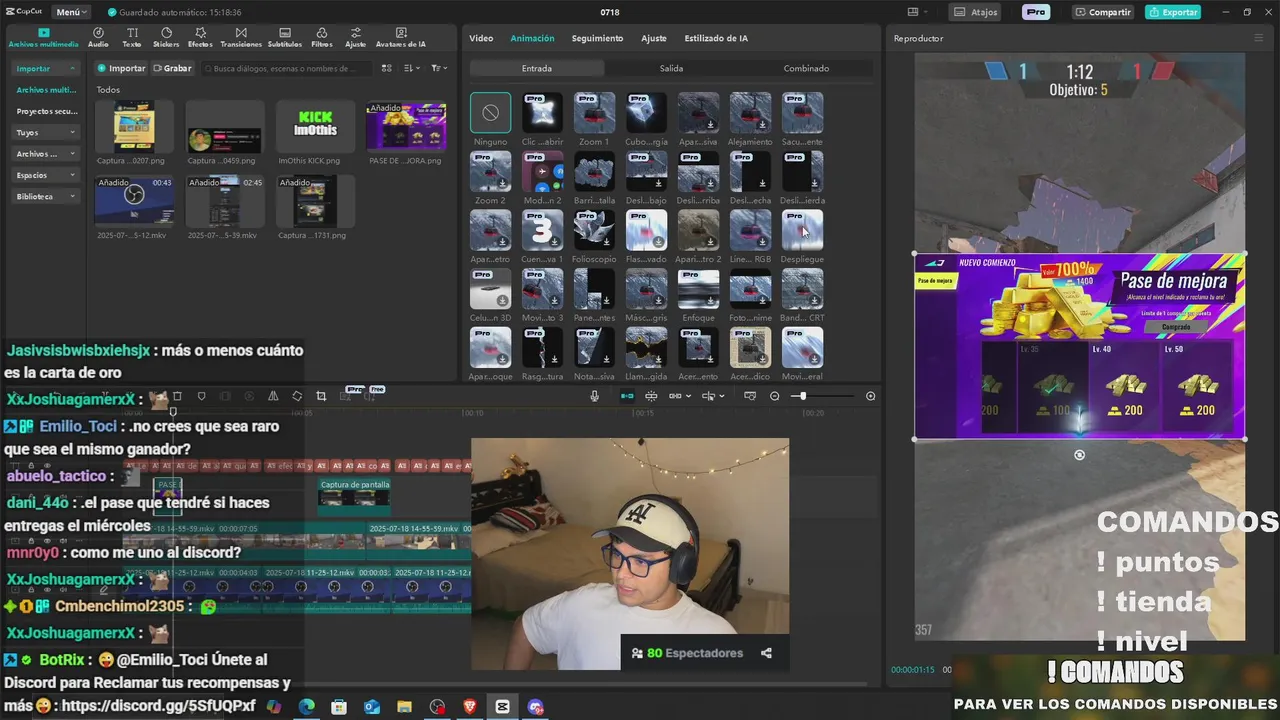
Task: Switch media library to grid view icon
Action: tap(386, 68)
